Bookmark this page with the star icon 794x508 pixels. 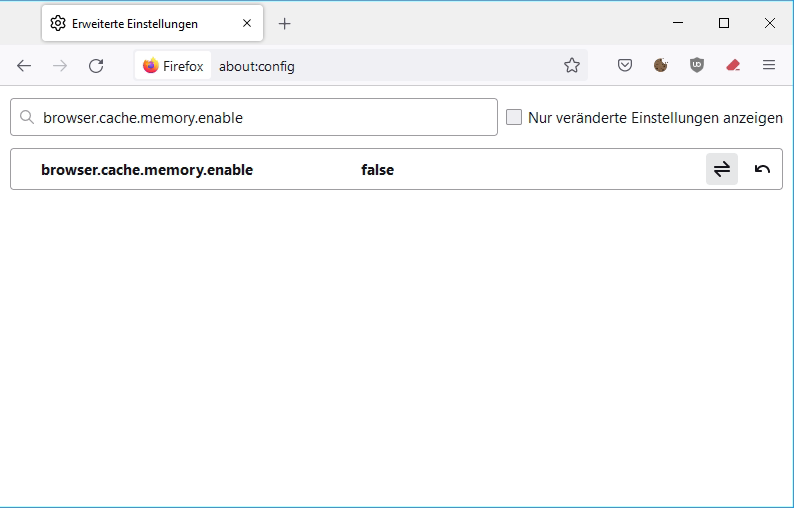coord(572,65)
